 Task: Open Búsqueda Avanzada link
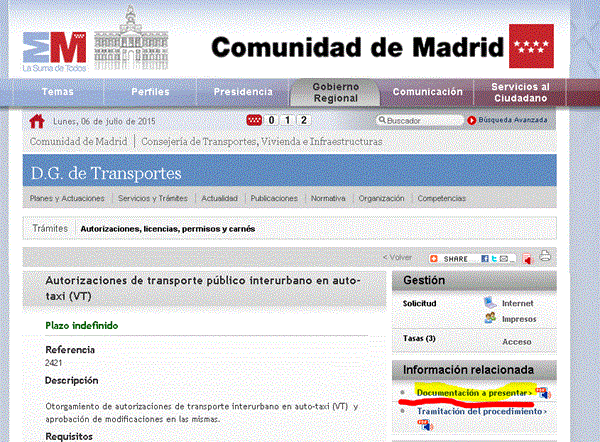[x=513, y=120]
